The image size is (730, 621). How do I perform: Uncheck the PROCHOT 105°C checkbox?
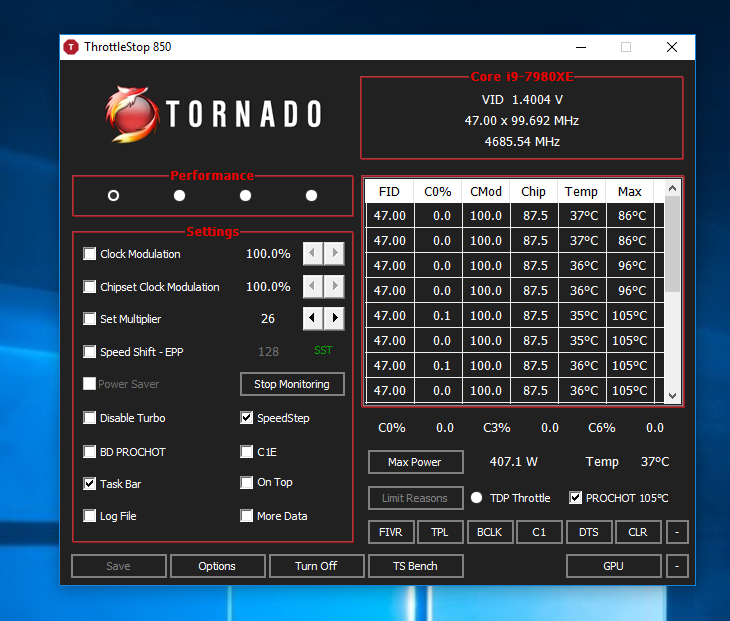[575, 498]
